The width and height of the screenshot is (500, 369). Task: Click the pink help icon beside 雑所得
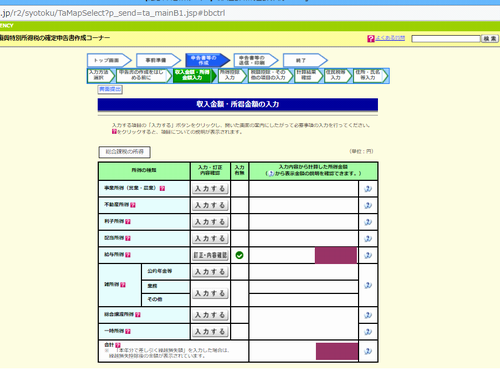(123, 285)
